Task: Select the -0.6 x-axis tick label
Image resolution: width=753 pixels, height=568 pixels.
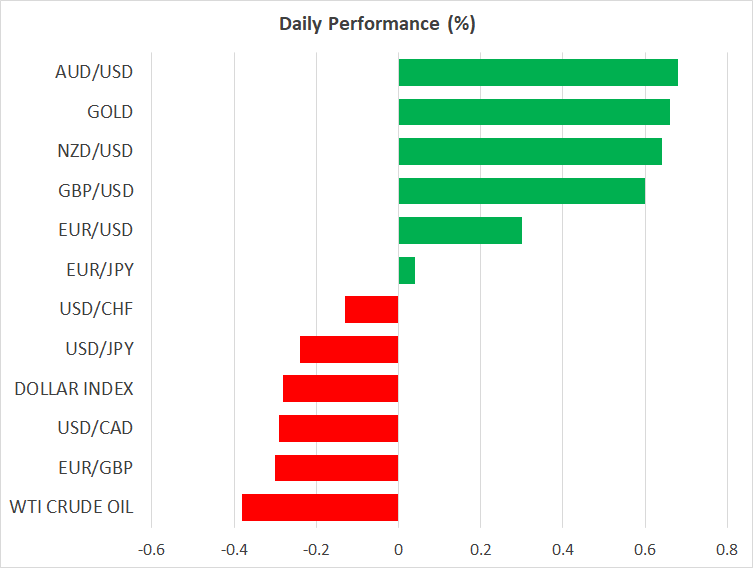Action: pyautogui.click(x=151, y=549)
